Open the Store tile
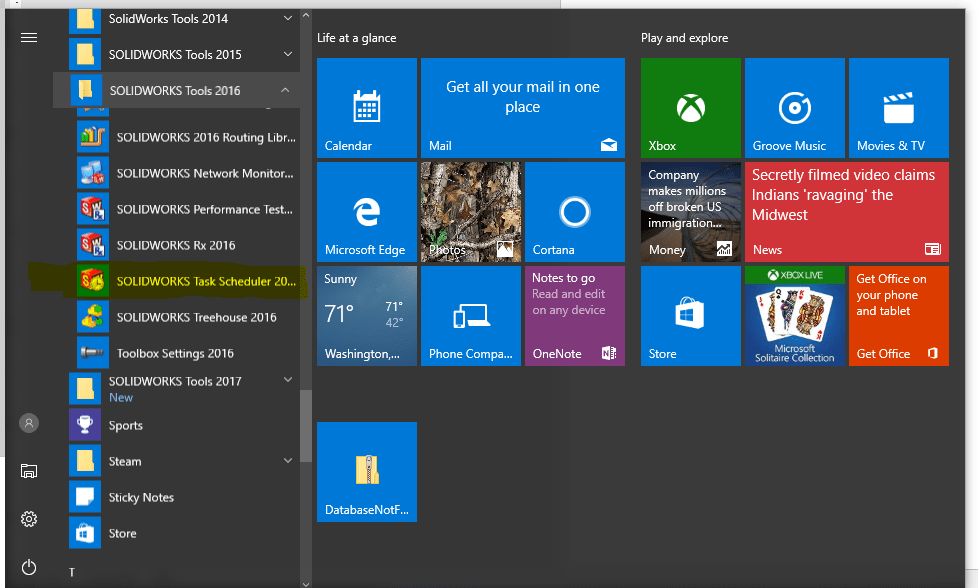Image resolution: width=978 pixels, height=588 pixels. [x=691, y=316]
